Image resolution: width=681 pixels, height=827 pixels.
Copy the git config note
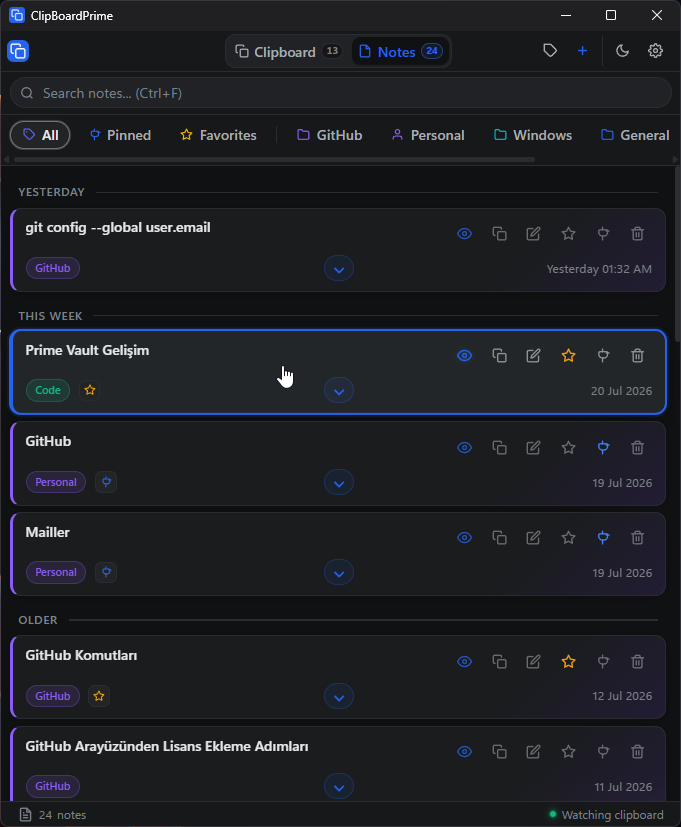(500, 234)
